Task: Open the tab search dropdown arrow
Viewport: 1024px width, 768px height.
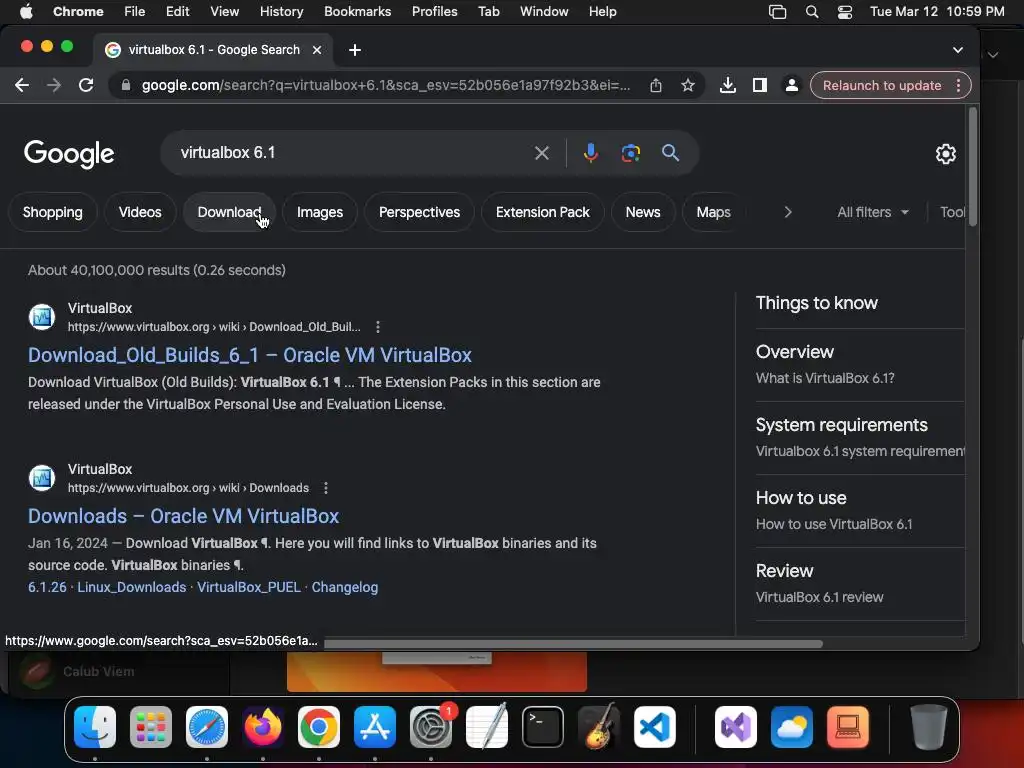Action: (x=957, y=50)
